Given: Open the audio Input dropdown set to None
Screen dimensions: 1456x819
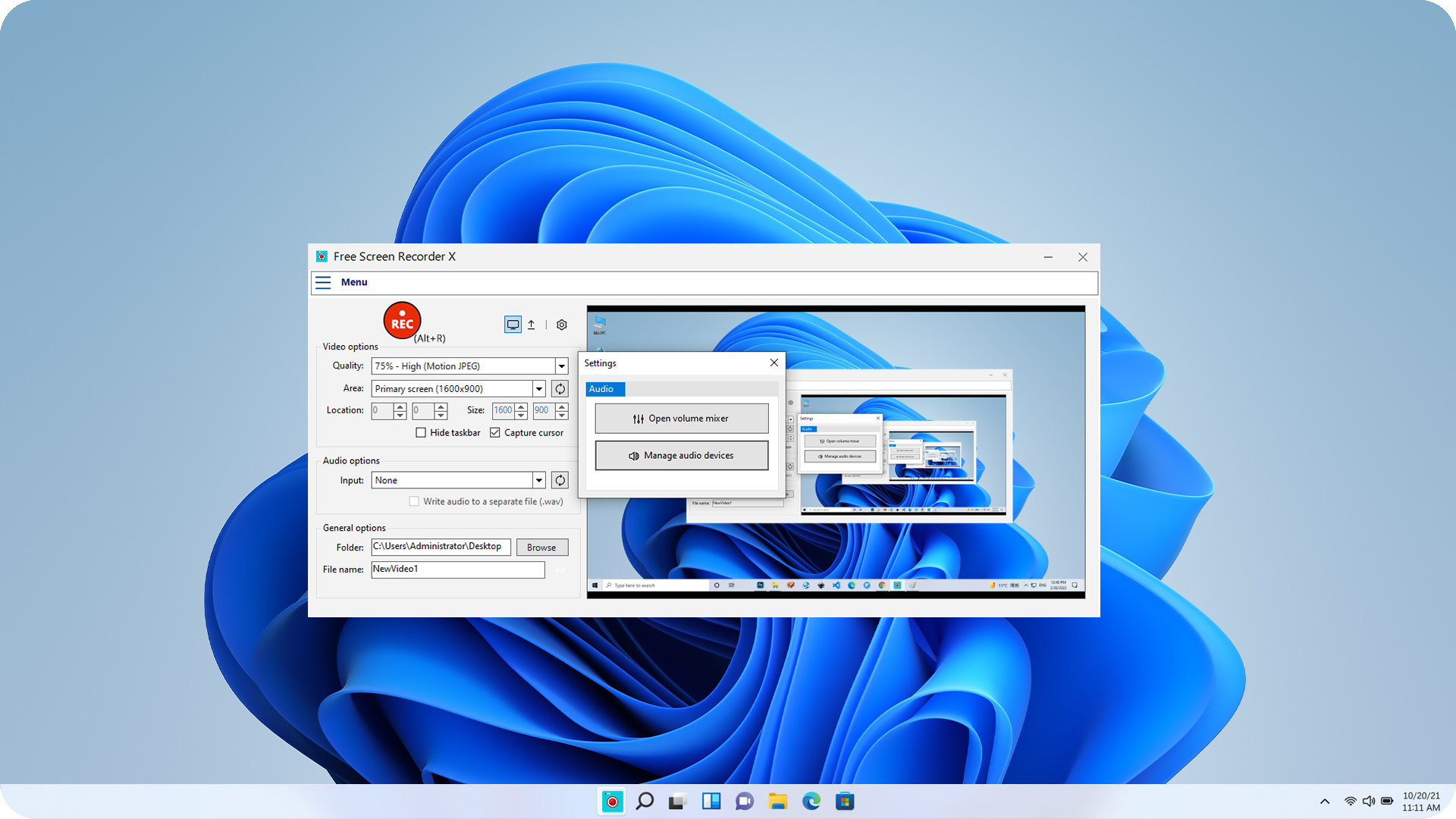Looking at the screenshot, I should (x=538, y=479).
